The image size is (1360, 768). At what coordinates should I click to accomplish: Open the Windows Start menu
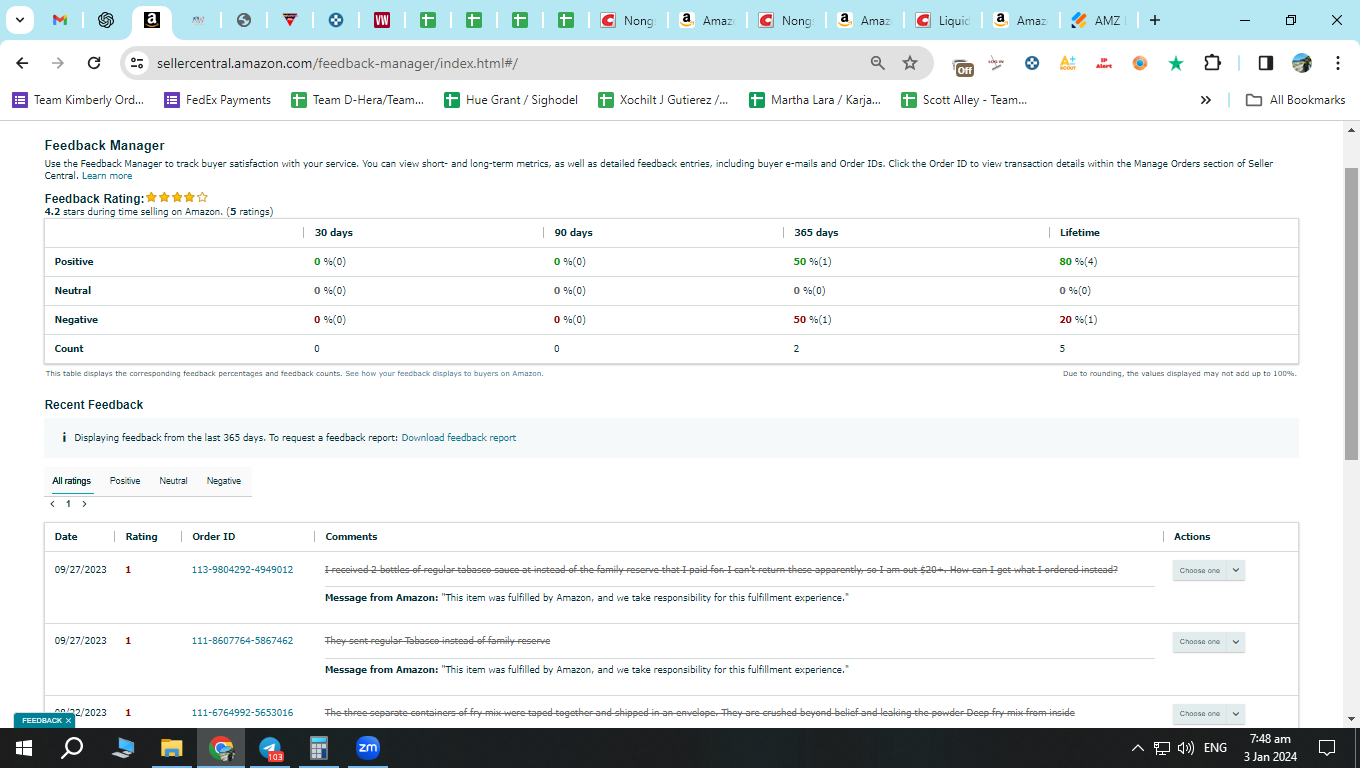pyautogui.click(x=24, y=748)
